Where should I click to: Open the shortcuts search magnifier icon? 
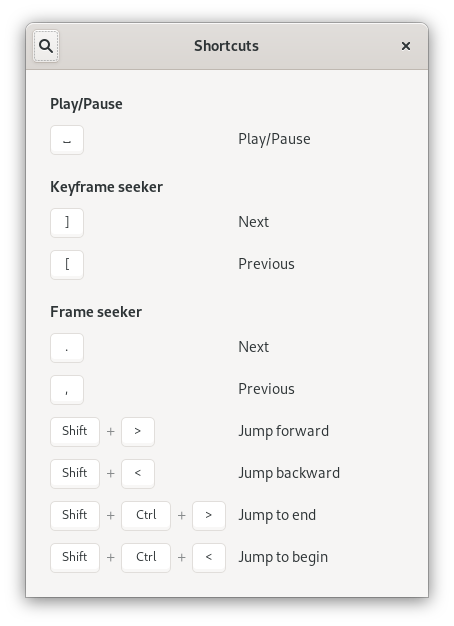click(x=46, y=46)
